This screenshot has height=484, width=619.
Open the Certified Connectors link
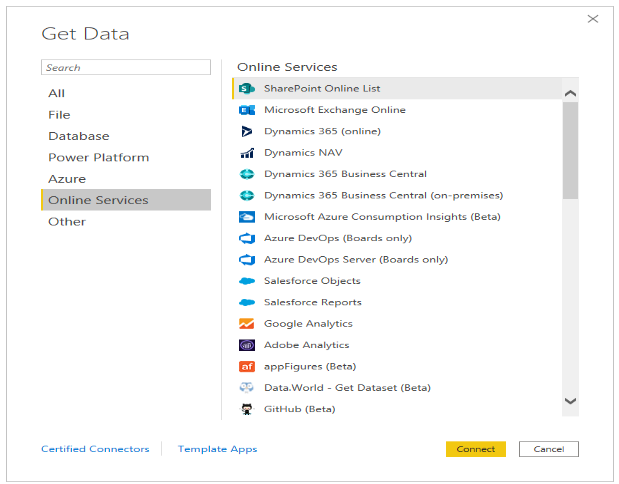pos(95,449)
